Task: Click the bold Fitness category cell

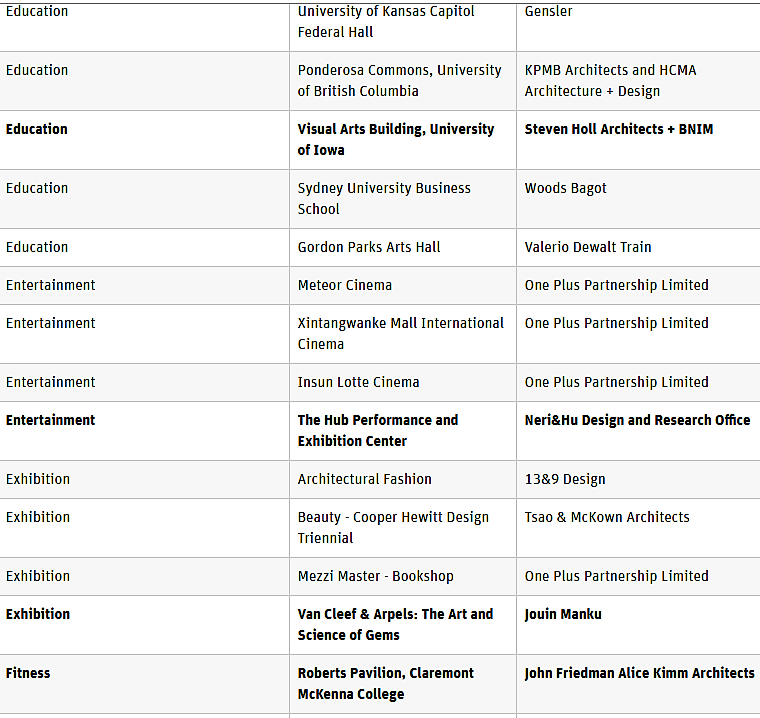Action: point(144,684)
